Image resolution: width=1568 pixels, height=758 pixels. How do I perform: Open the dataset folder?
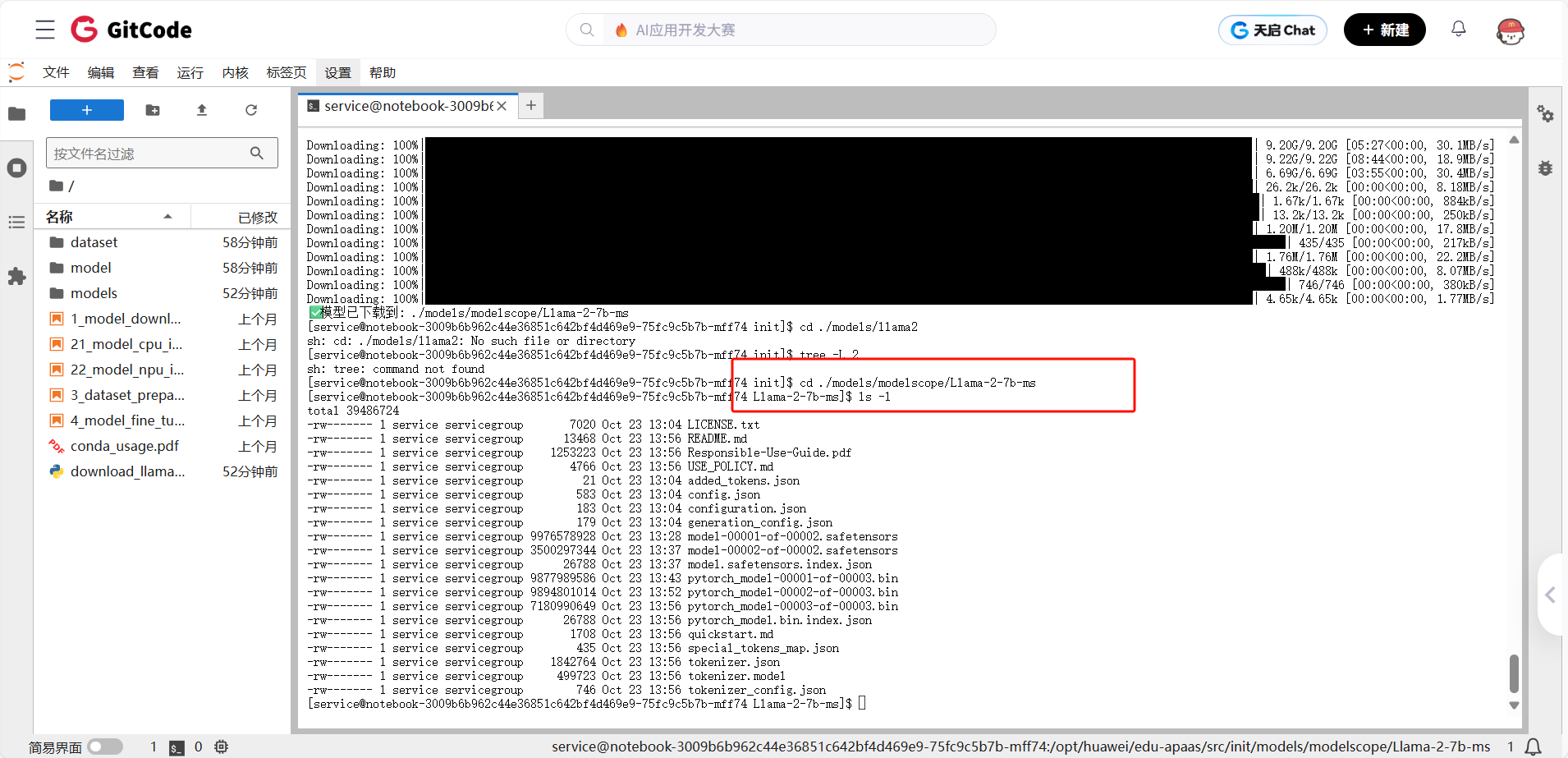(163, 242)
